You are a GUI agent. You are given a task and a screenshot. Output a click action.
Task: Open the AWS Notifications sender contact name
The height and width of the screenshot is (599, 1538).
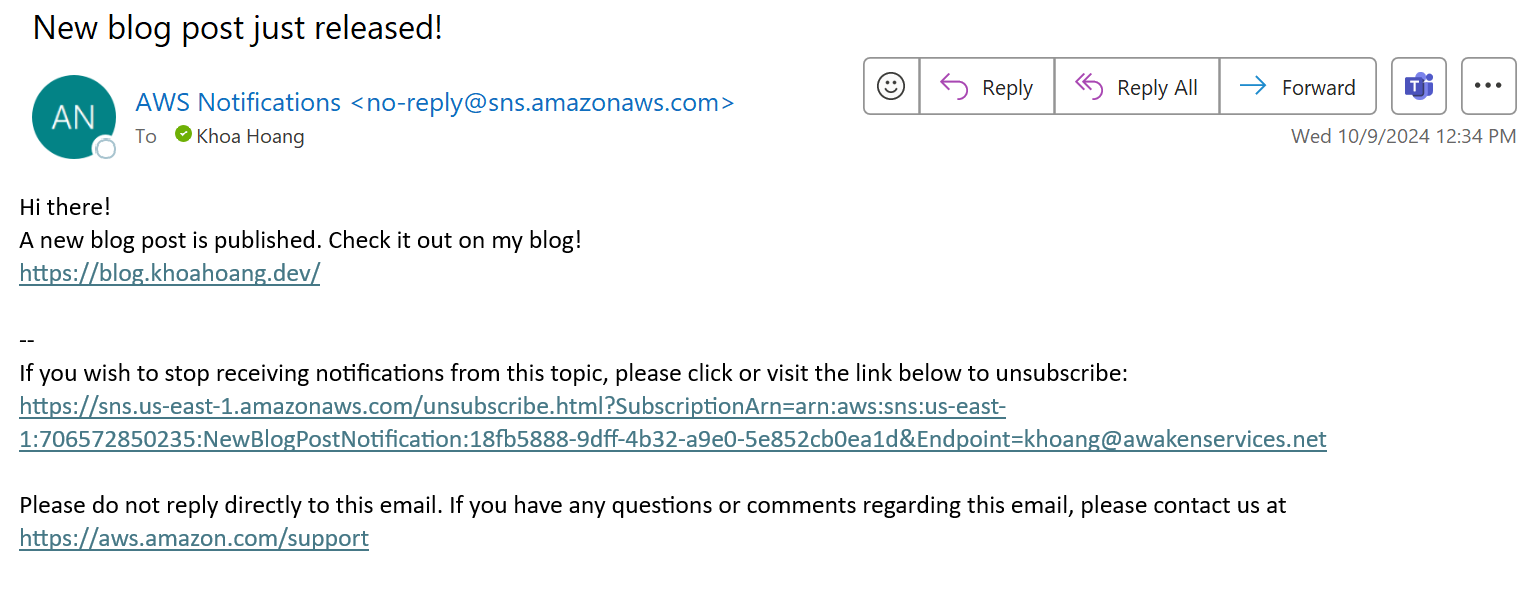238,102
